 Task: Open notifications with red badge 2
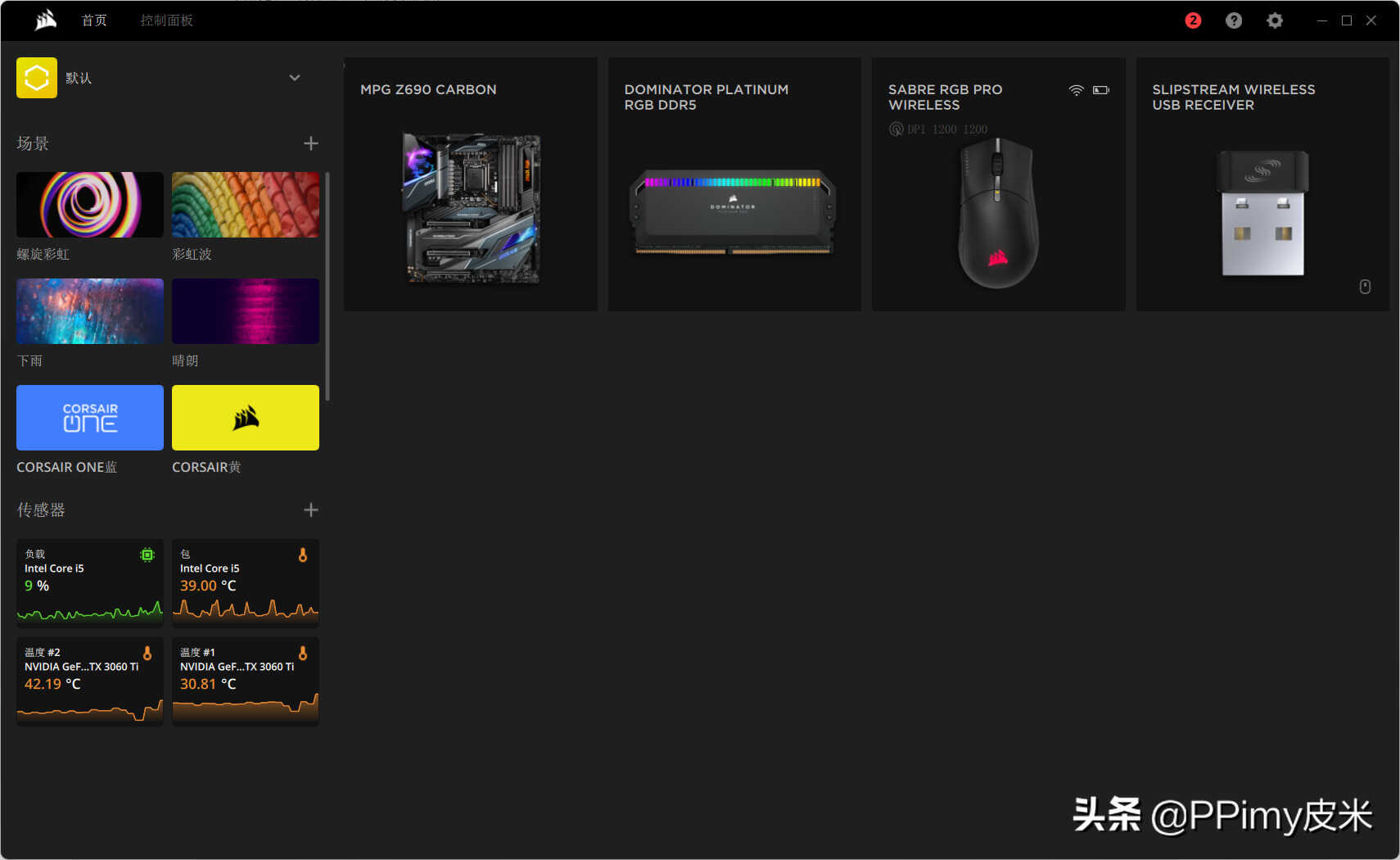(x=1193, y=20)
